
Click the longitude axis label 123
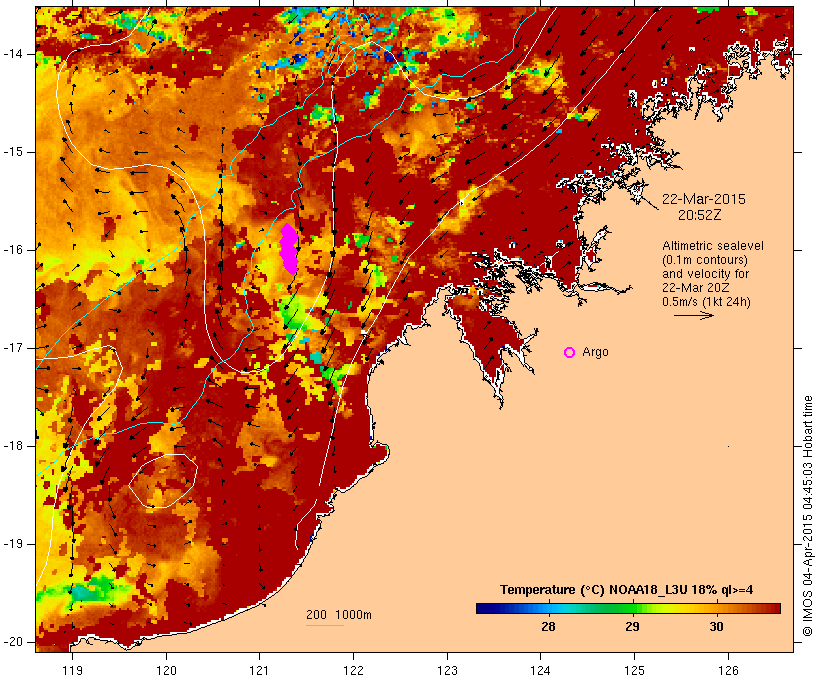(x=447, y=670)
